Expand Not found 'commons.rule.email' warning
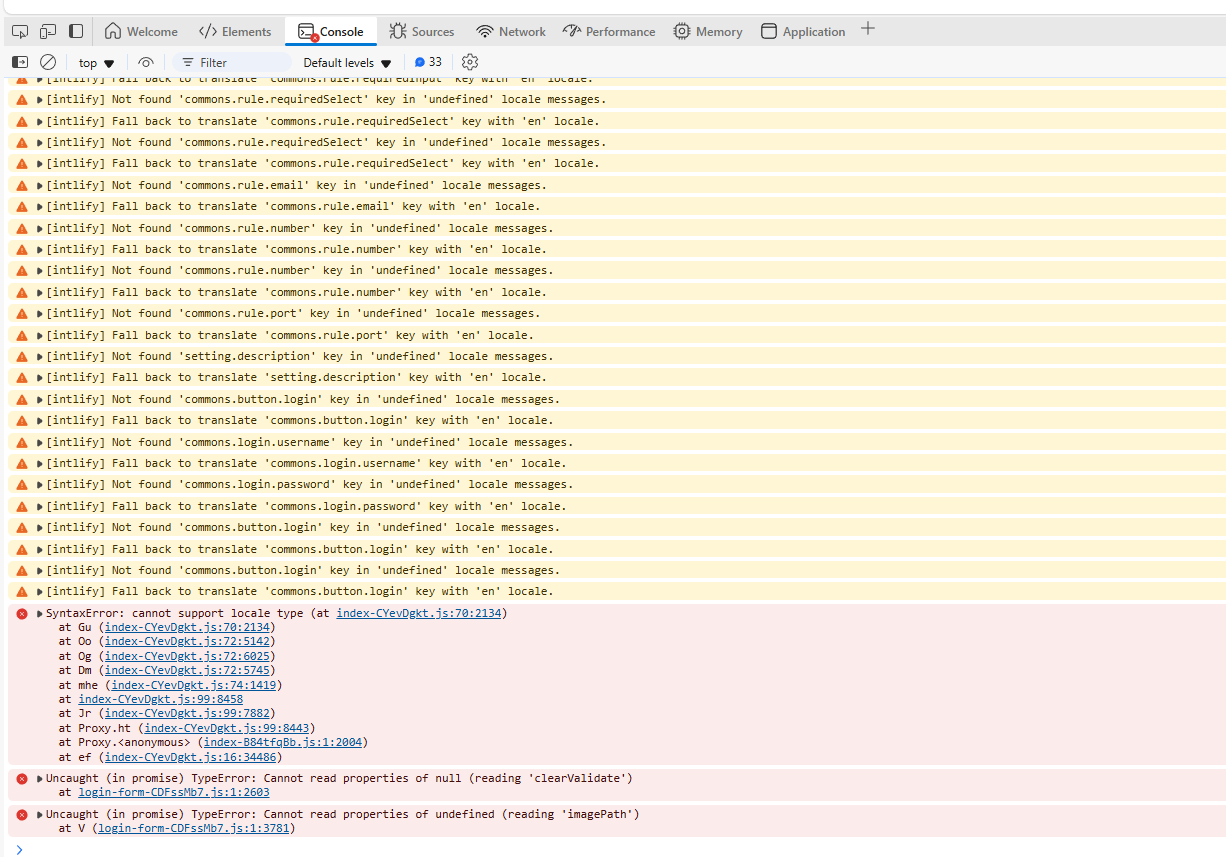1226x857 pixels. coord(40,185)
